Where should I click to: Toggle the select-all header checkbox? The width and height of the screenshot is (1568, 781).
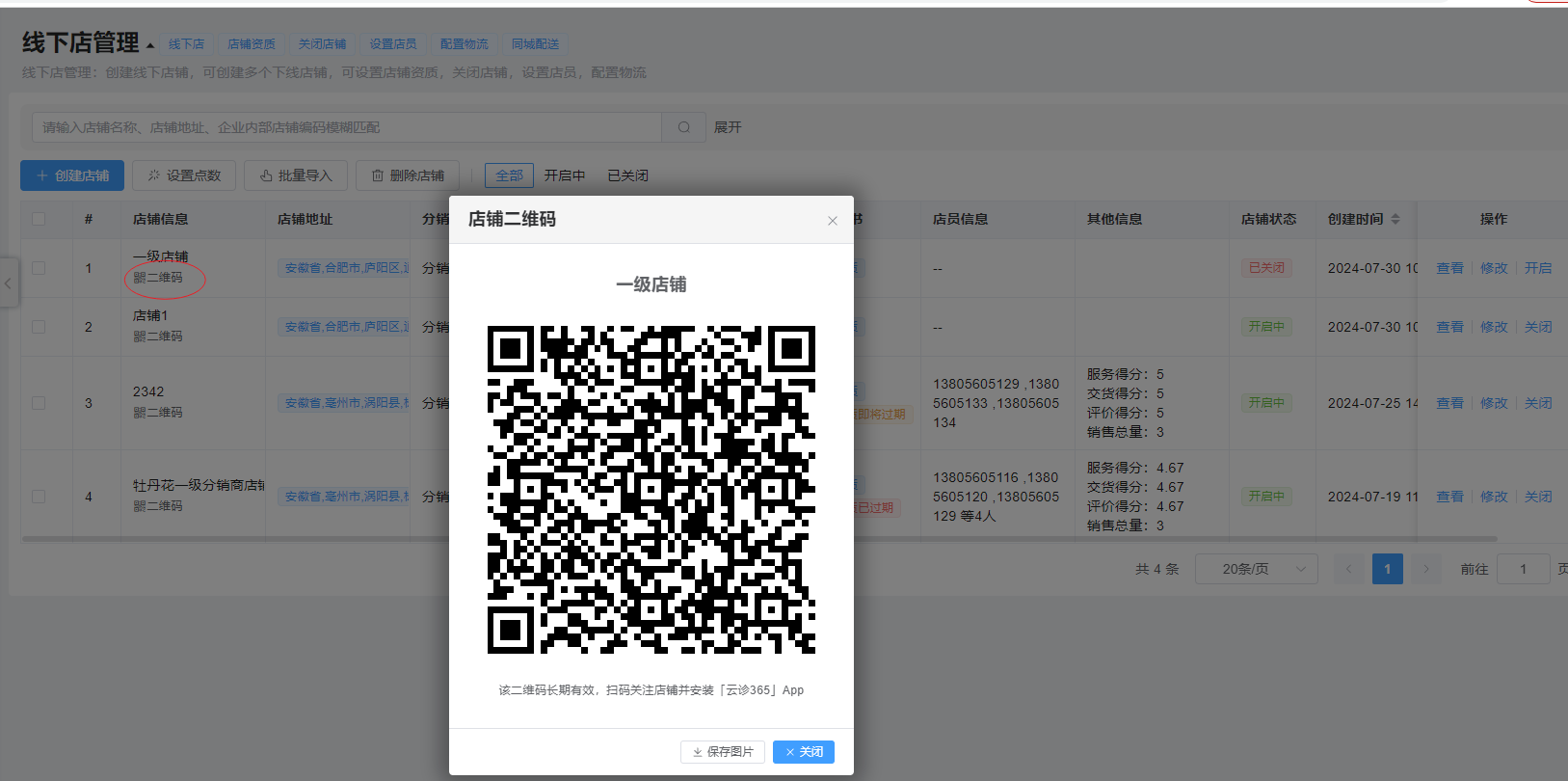coord(39,219)
